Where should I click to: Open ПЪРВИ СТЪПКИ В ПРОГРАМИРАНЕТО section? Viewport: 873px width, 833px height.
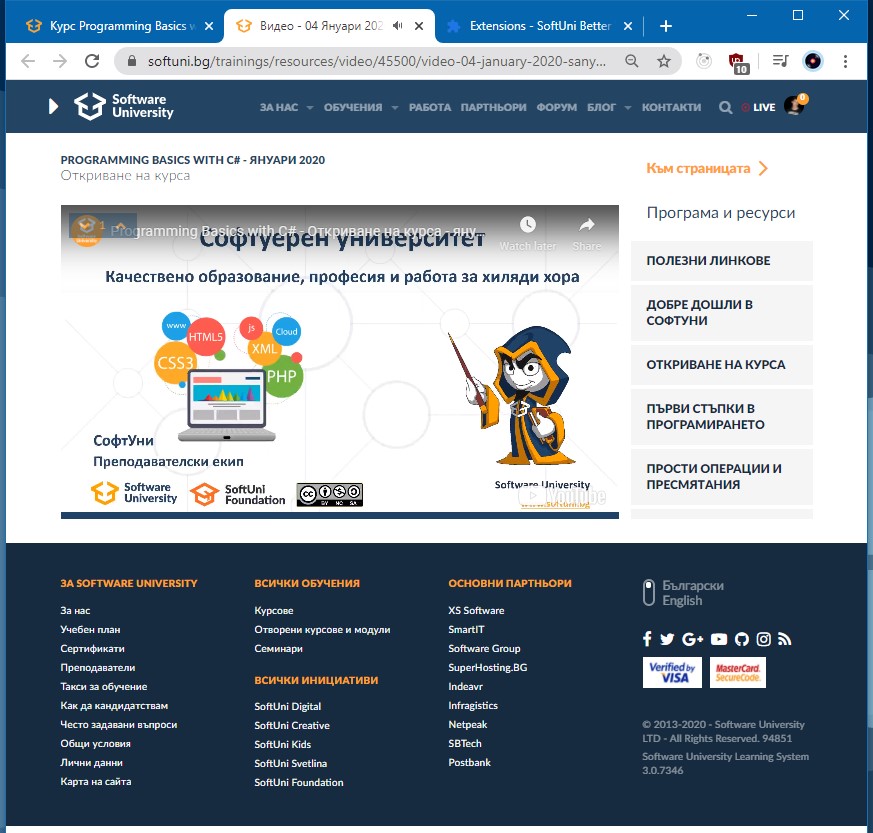point(722,416)
